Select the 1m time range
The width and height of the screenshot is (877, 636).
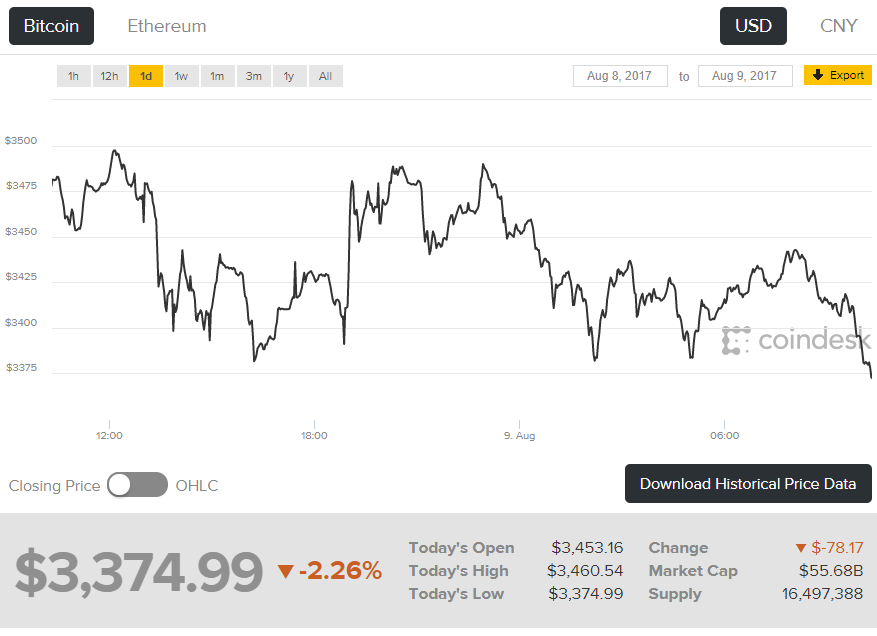[217, 76]
